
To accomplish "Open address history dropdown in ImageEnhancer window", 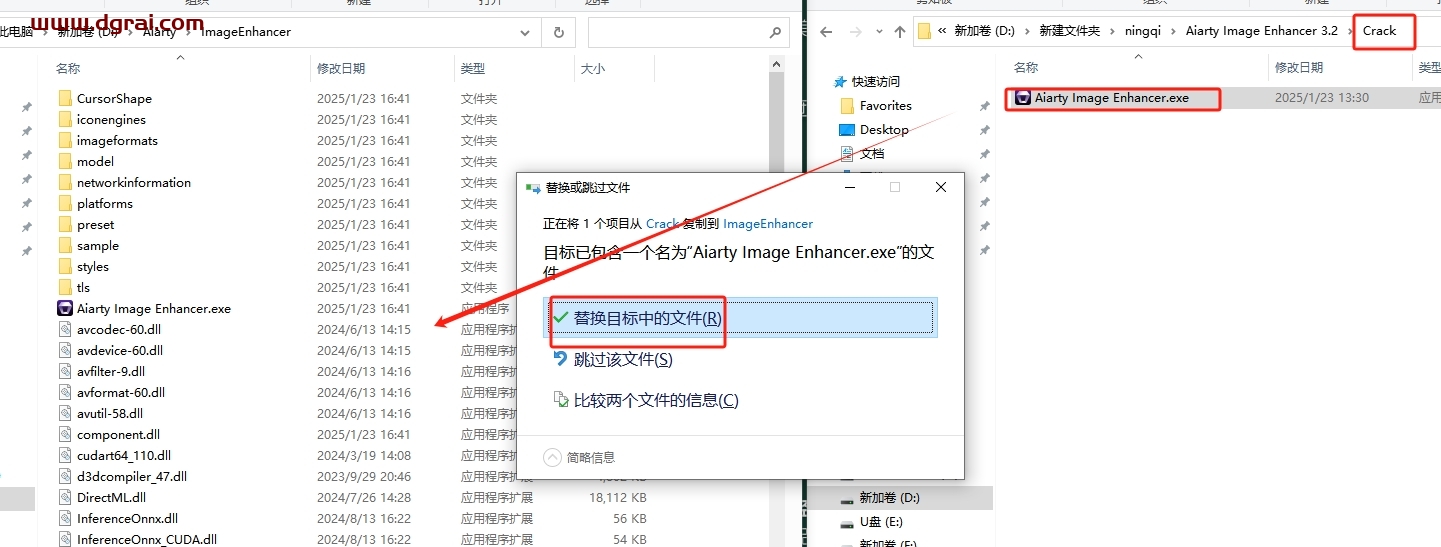I will (x=526, y=32).
